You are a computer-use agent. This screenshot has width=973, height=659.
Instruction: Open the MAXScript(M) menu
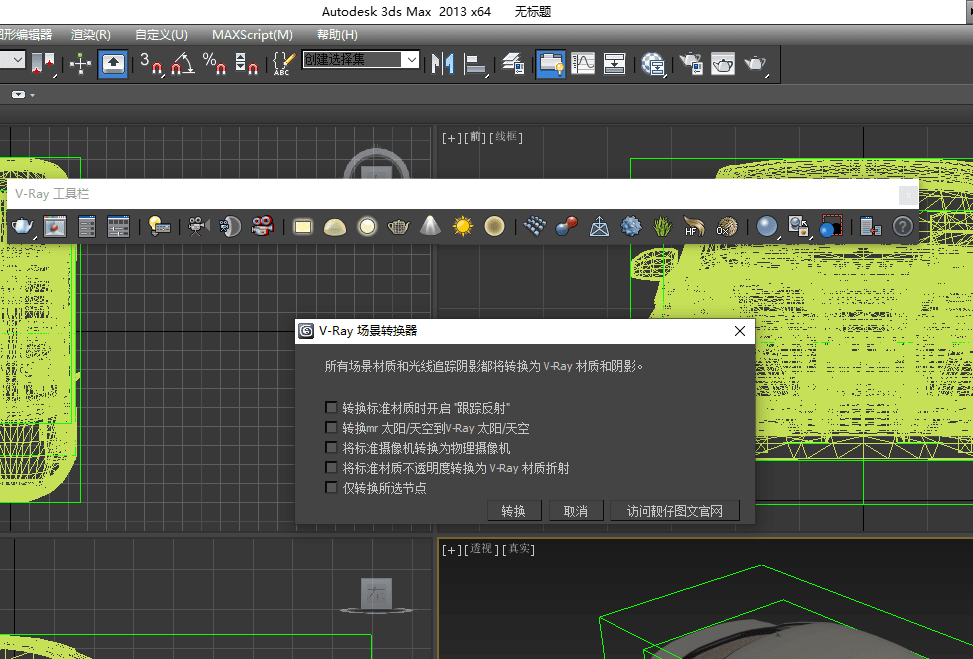(x=252, y=35)
